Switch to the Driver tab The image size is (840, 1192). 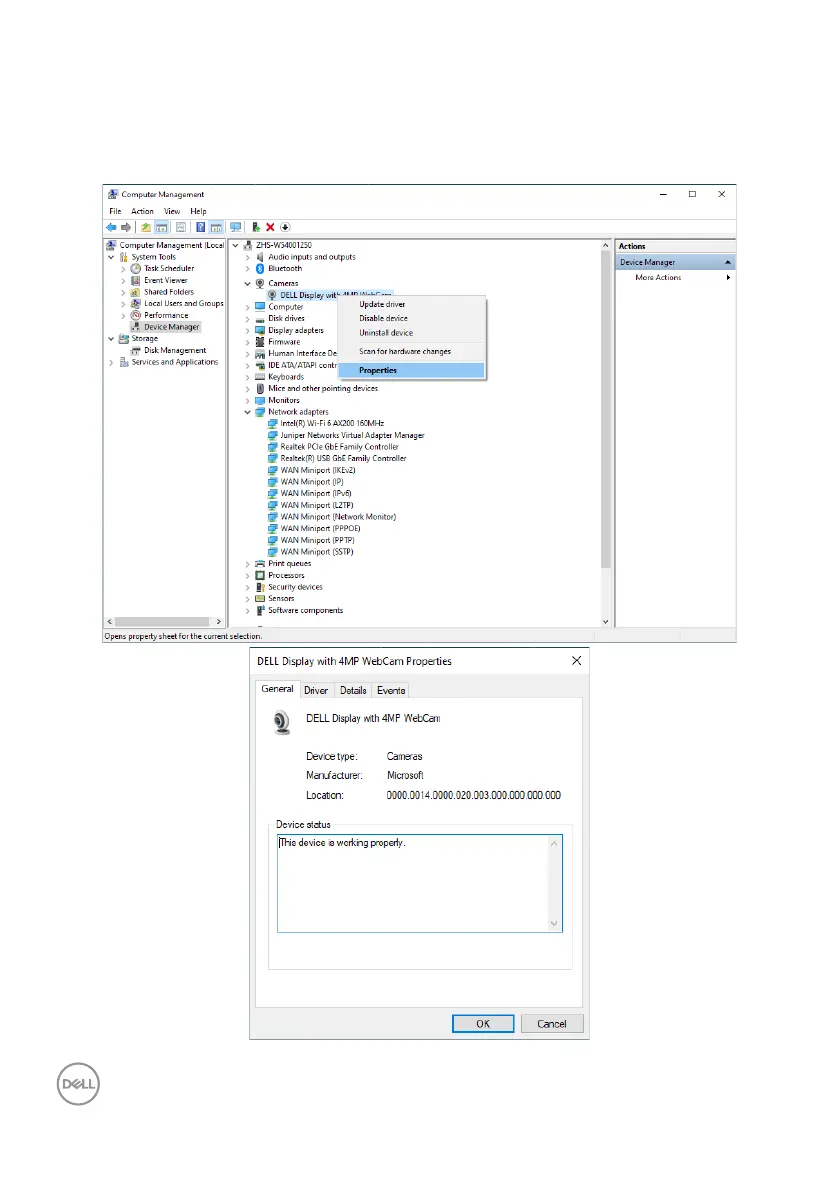tap(316, 690)
